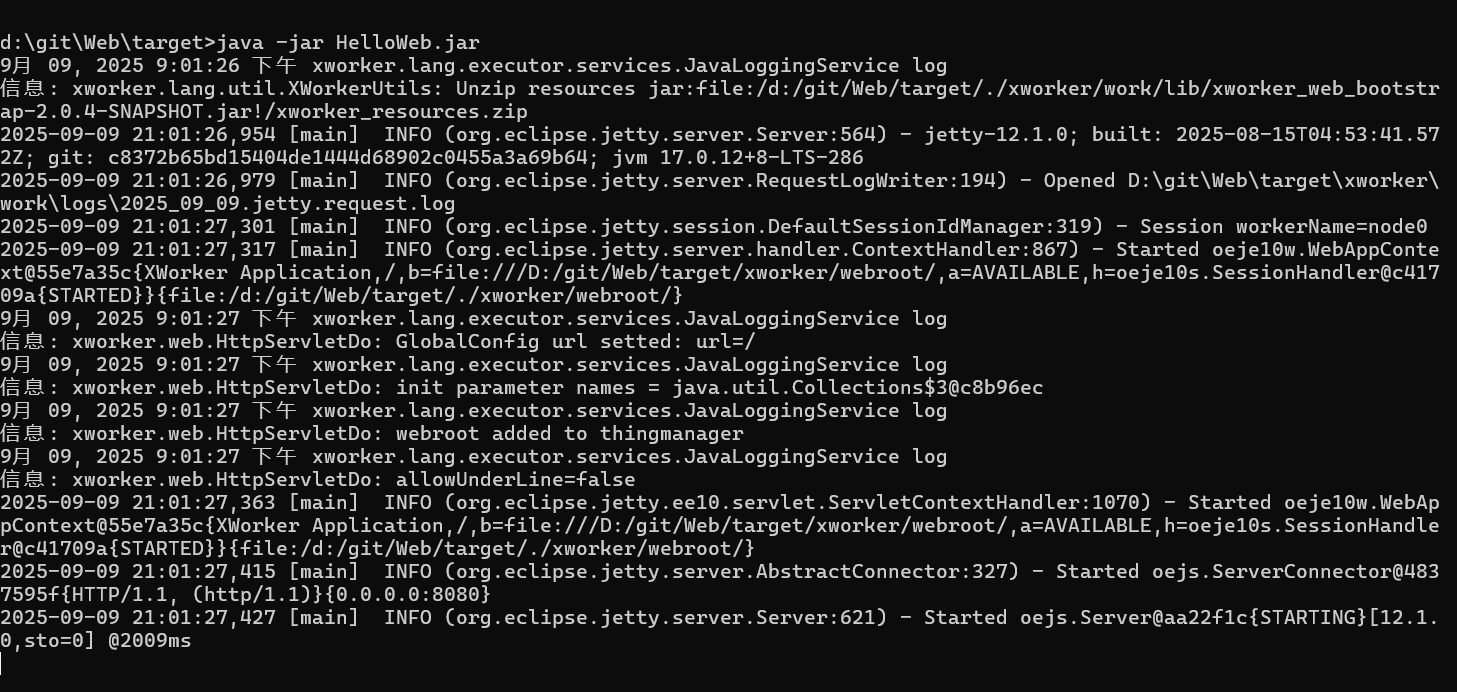The image size is (1457, 692).
Task: Click the allowUnderLine=false text
Action: click(x=516, y=480)
